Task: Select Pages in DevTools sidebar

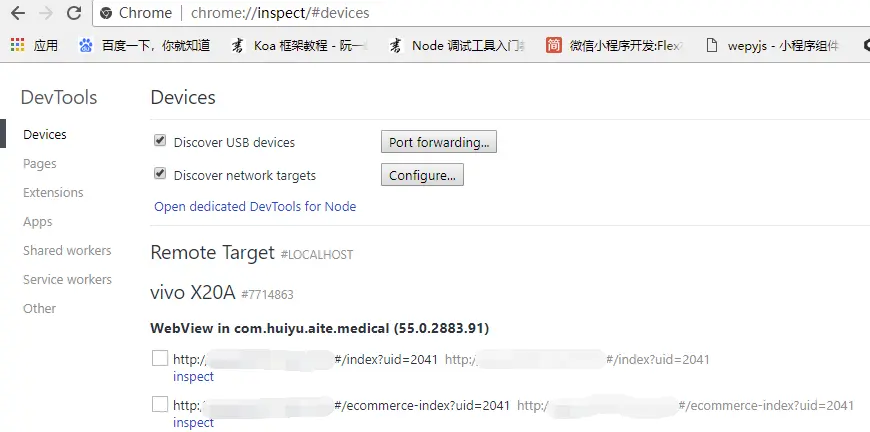Action: tap(39, 164)
